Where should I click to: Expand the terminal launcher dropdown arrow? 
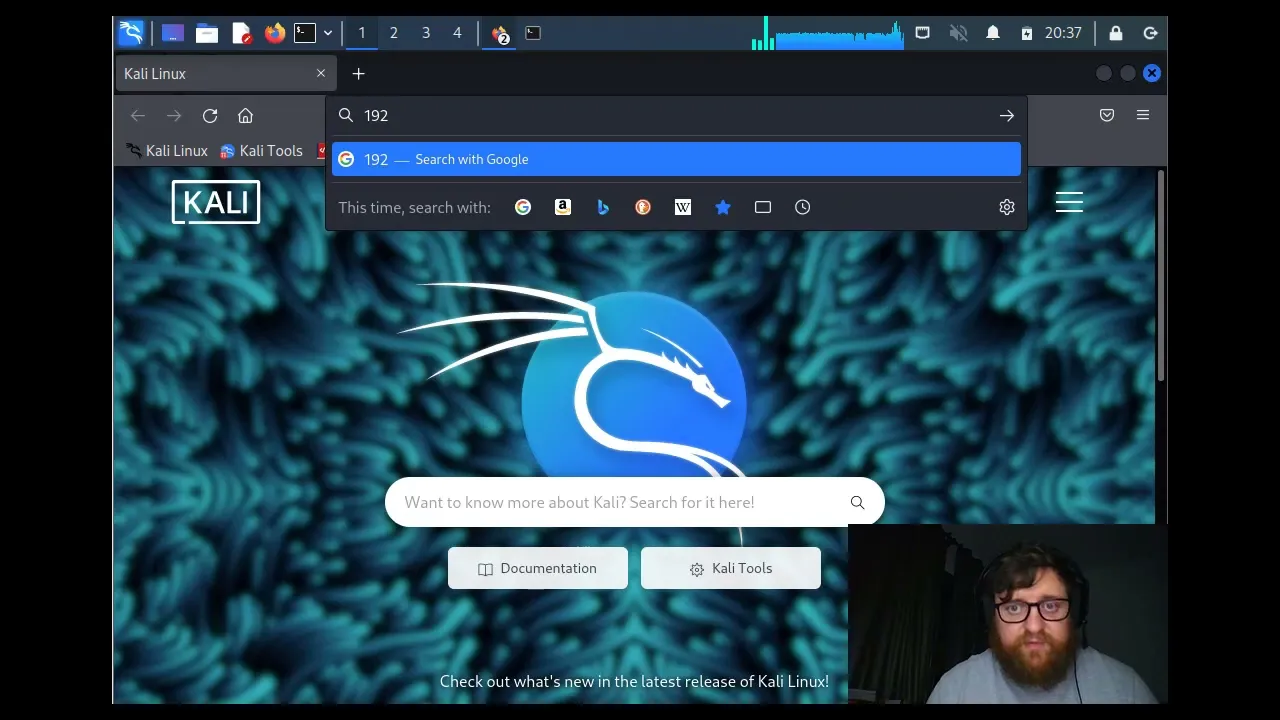[327, 33]
